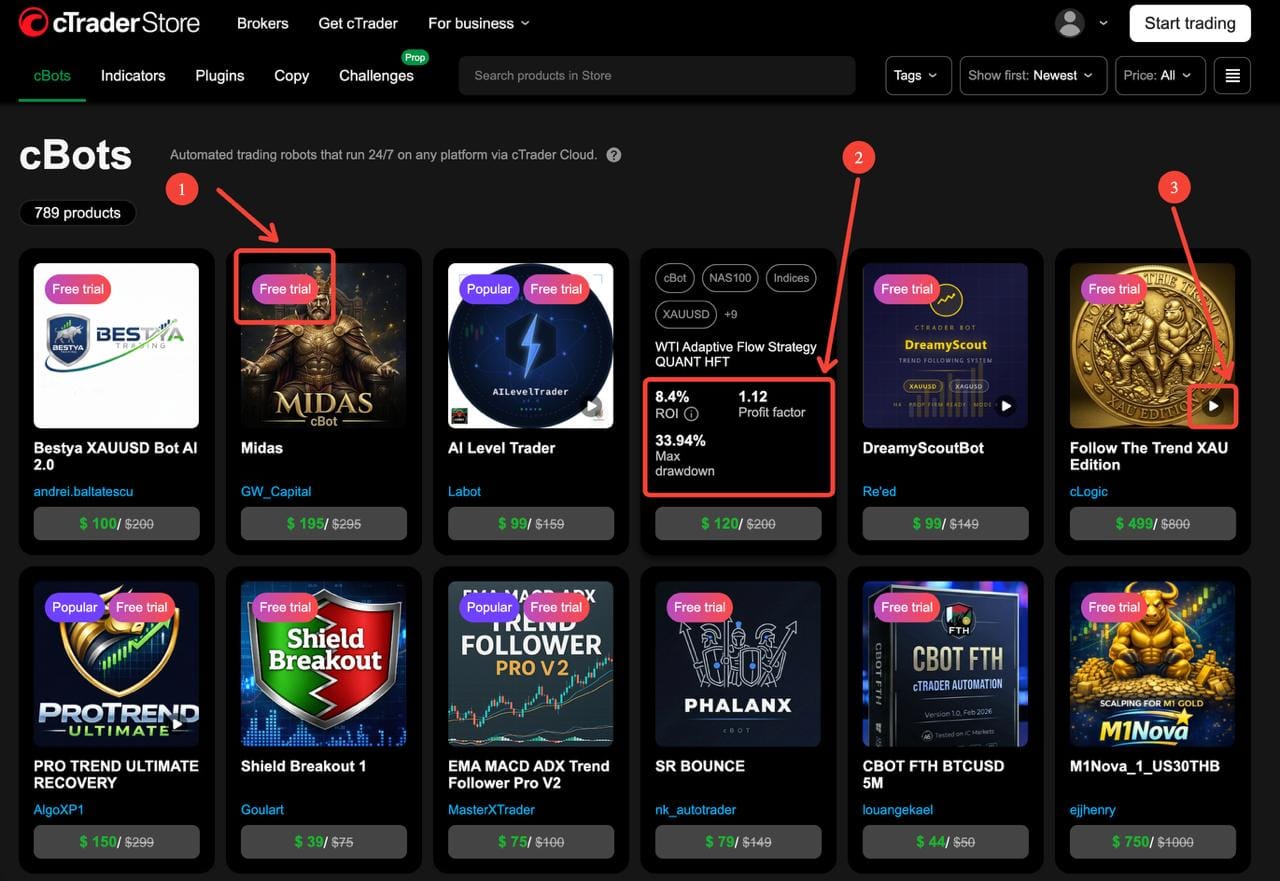Click the $499 price button for Follow The Trend
The width and height of the screenshot is (1280, 881).
1152,523
